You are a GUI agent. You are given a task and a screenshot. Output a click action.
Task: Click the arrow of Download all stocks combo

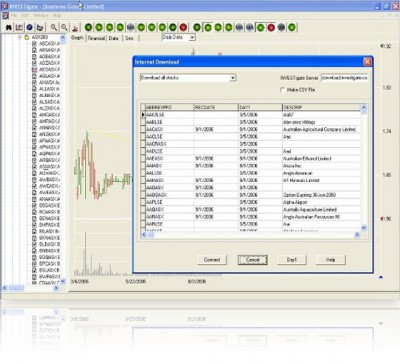[x=233, y=78]
